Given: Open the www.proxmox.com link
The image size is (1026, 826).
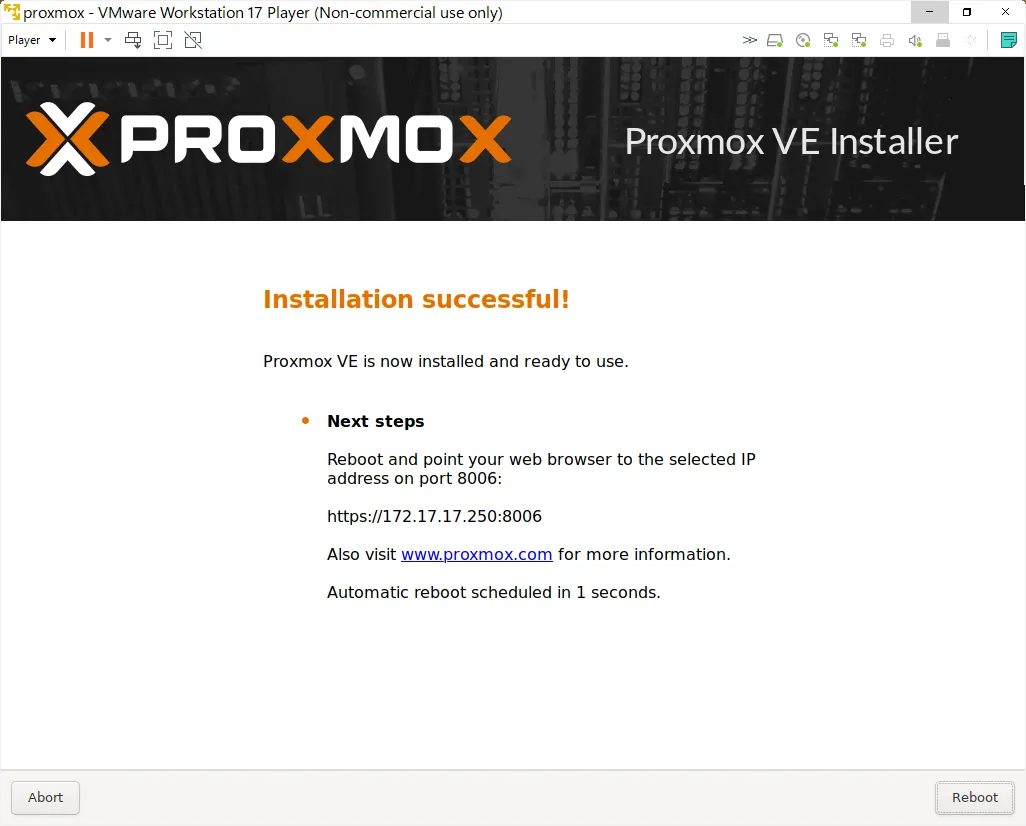Looking at the screenshot, I should 476,554.
